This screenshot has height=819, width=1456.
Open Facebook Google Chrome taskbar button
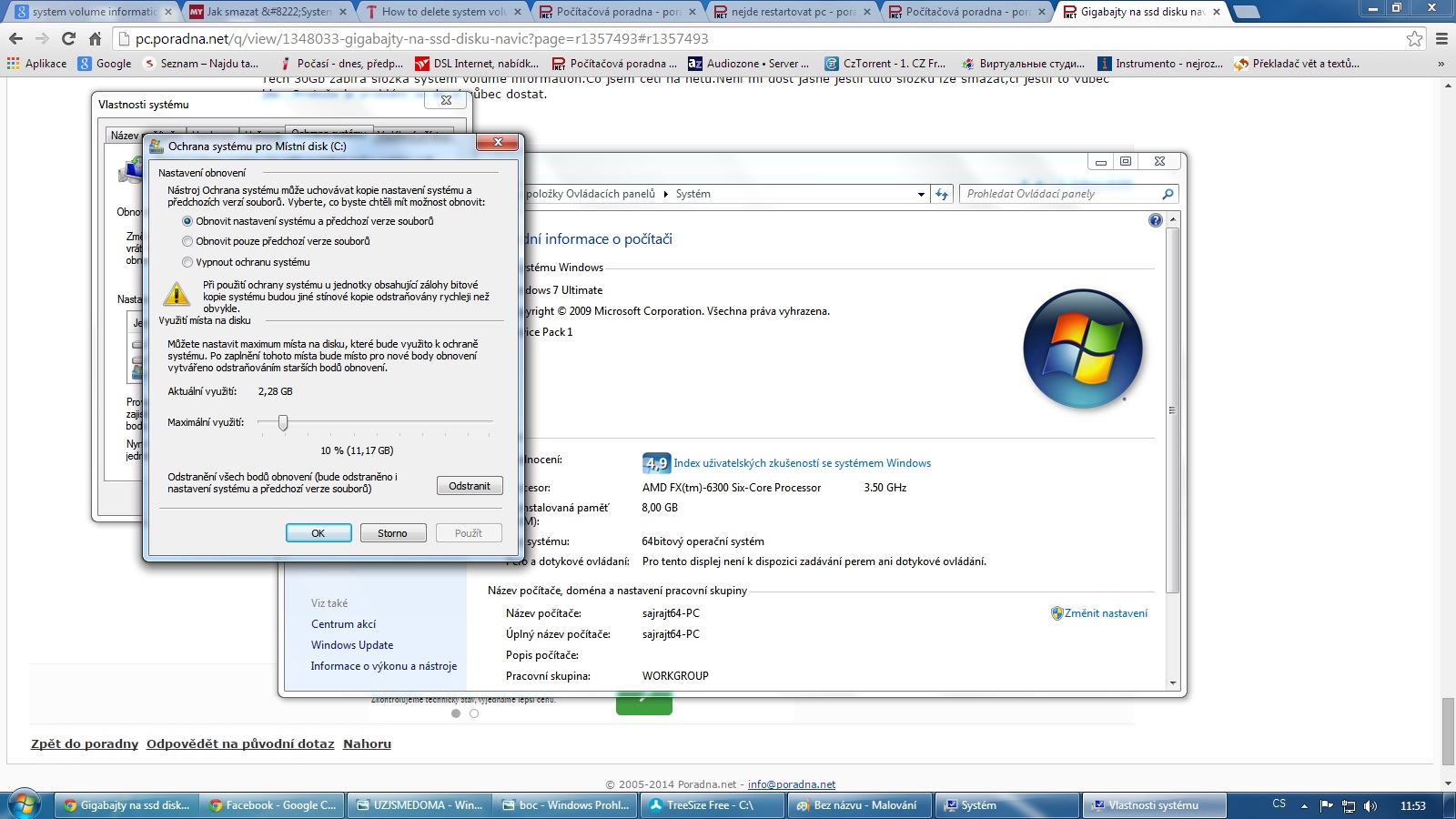coord(272,805)
